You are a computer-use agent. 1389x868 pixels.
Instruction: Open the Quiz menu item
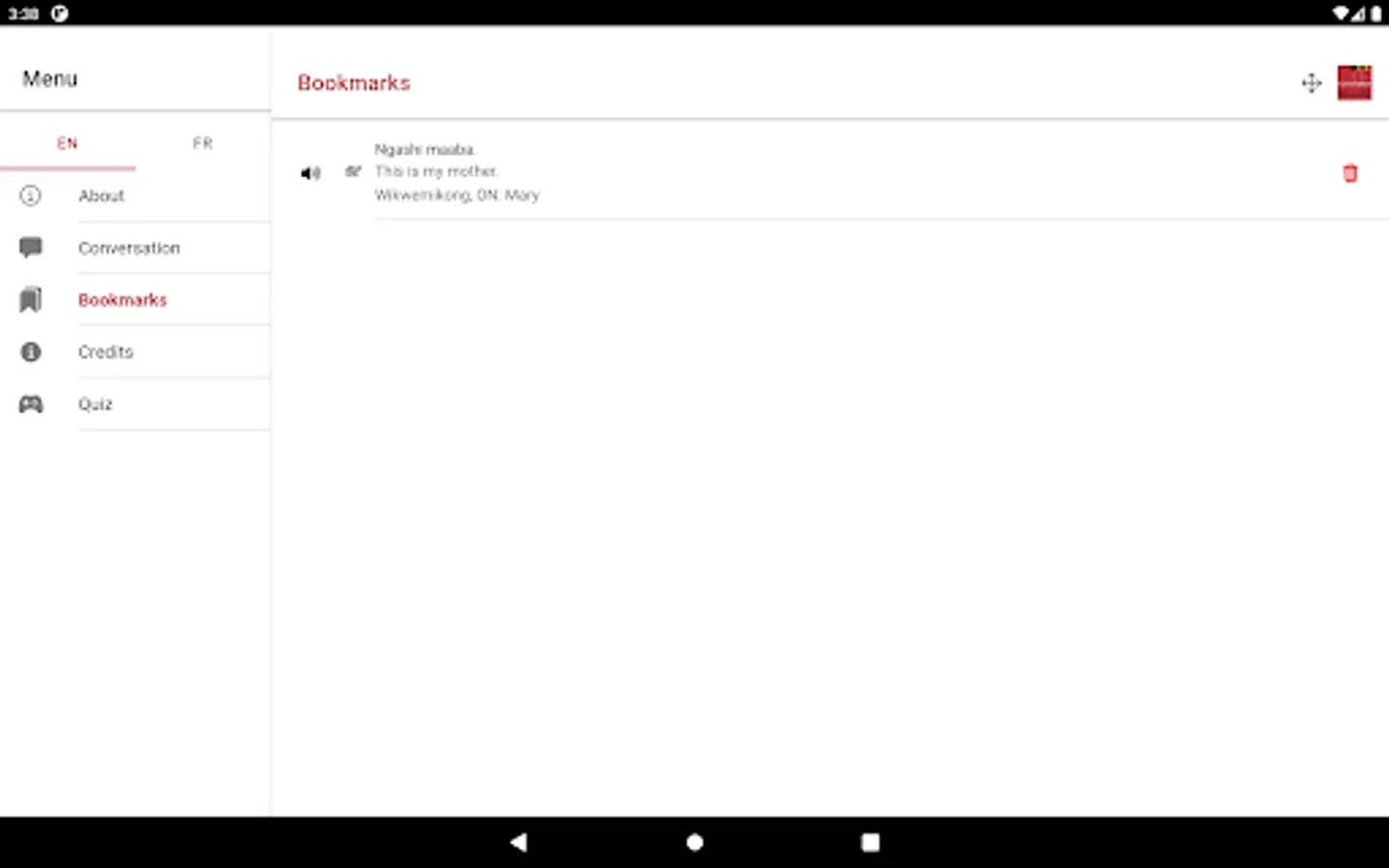[x=135, y=404]
